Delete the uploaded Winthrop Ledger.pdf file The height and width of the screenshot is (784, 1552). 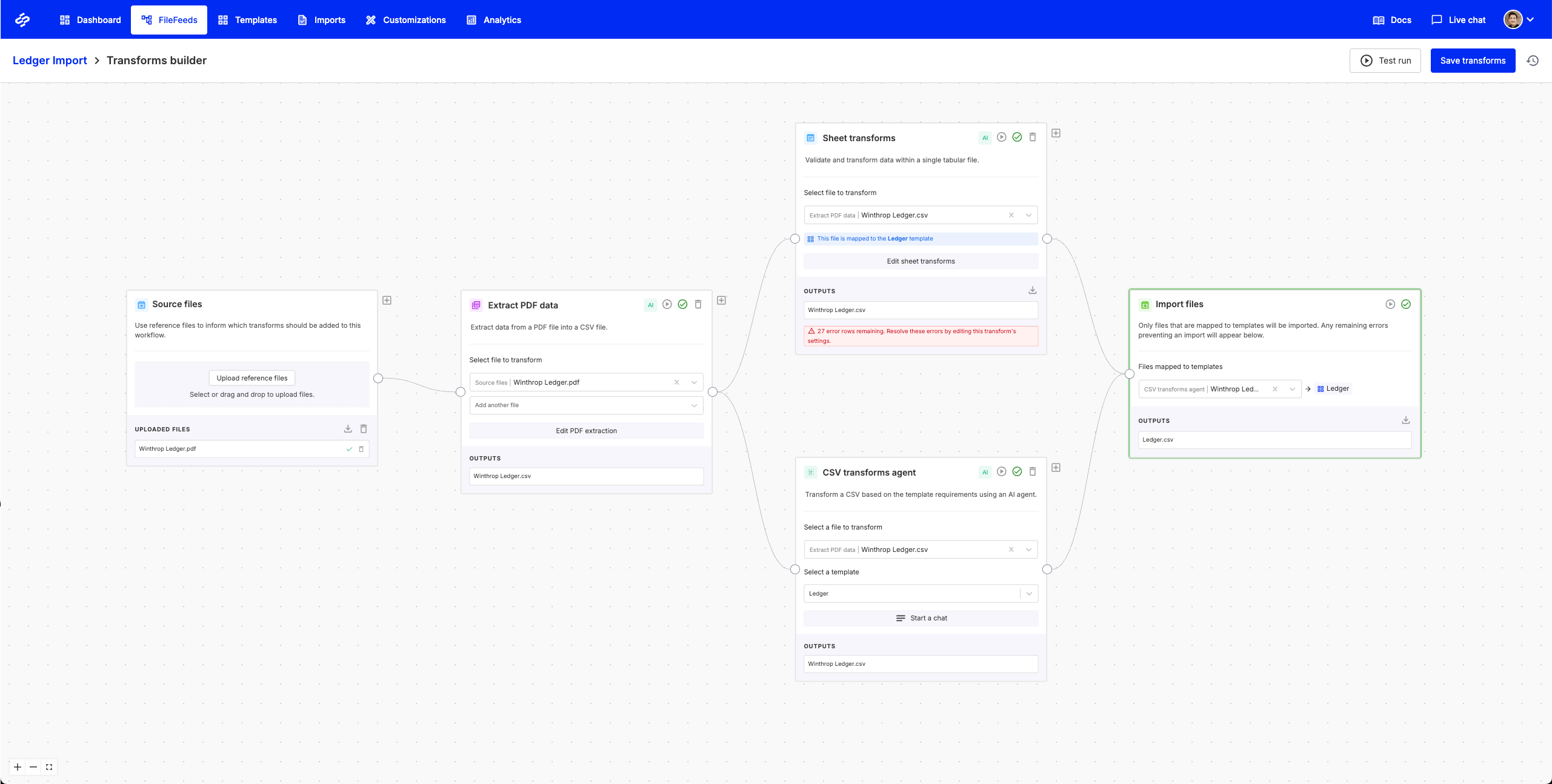point(361,449)
